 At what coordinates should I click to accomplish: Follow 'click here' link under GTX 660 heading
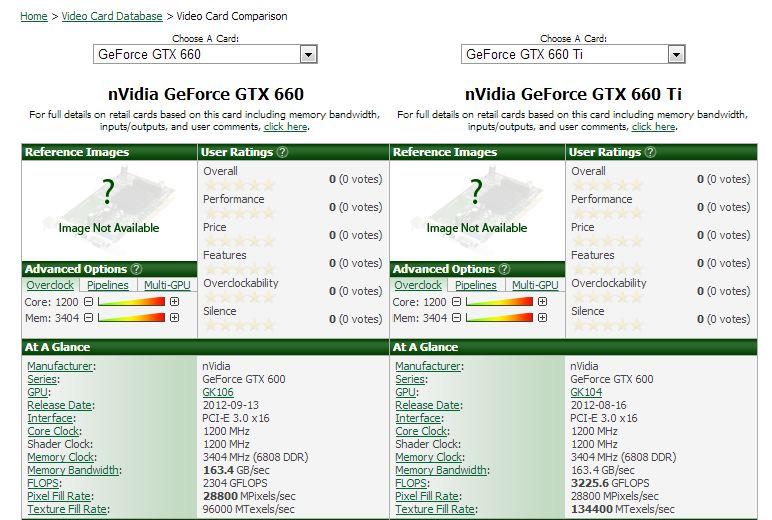tap(286, 127)
